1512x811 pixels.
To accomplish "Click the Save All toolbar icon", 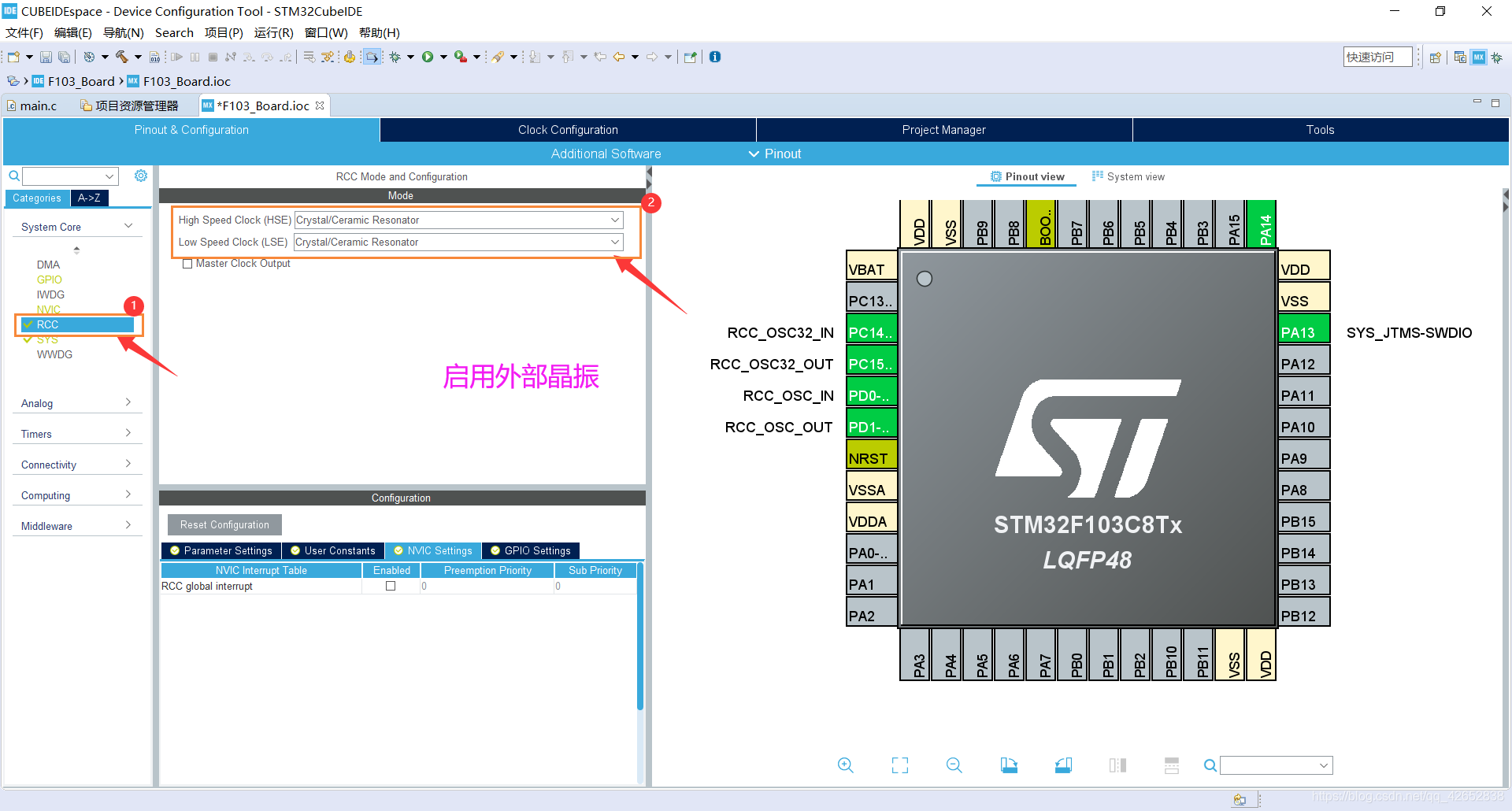I will pyautogui.click(x=64, y=57).
